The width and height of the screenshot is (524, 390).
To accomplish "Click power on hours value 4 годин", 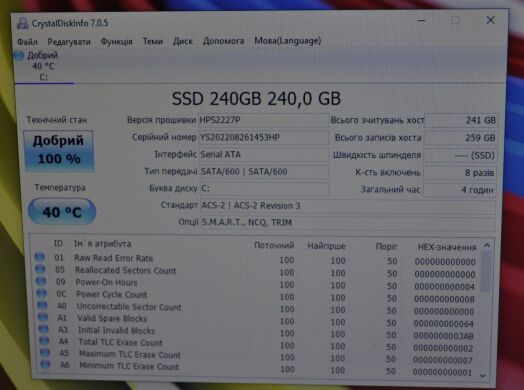I will tap(460, 190).
